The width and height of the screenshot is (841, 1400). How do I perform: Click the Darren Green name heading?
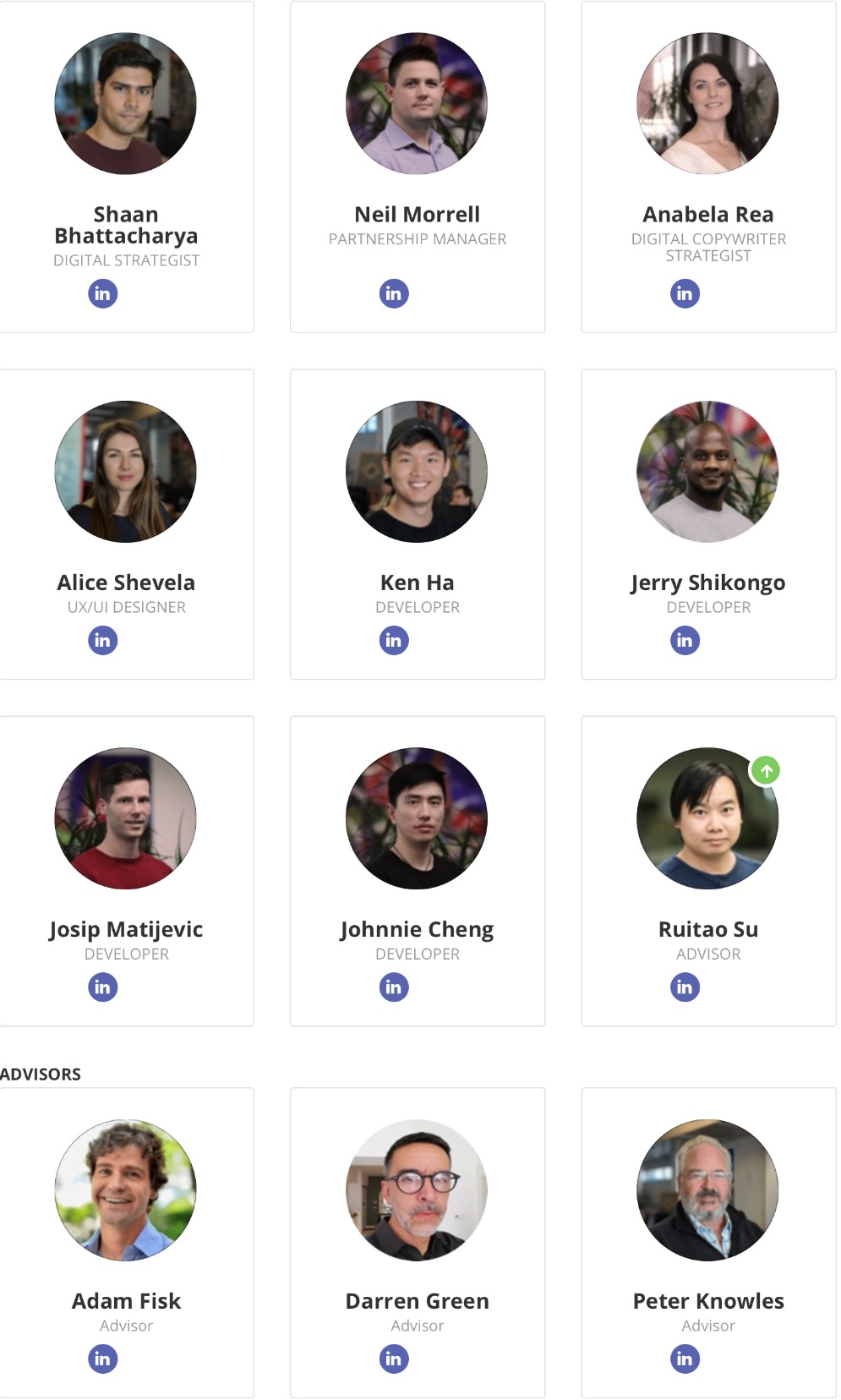(x=418, y=1301)
